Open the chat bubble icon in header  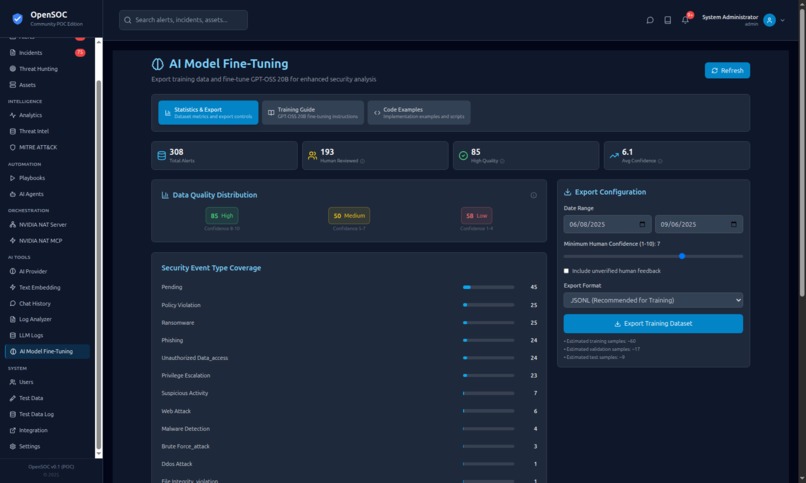click(650, 20)
